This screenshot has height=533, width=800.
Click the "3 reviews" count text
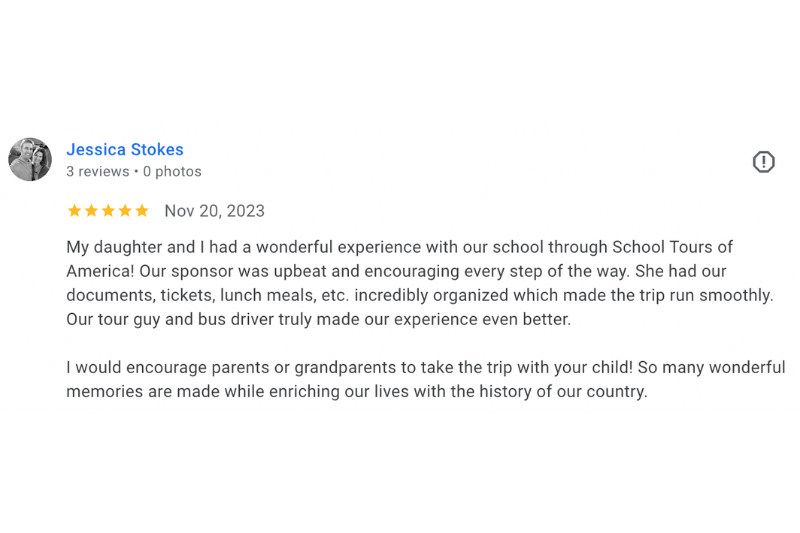pyautogui.click(x=98, y=172)
